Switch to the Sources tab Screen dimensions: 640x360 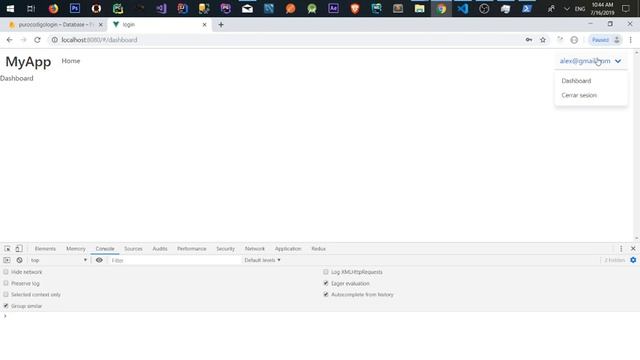point(133,249)
